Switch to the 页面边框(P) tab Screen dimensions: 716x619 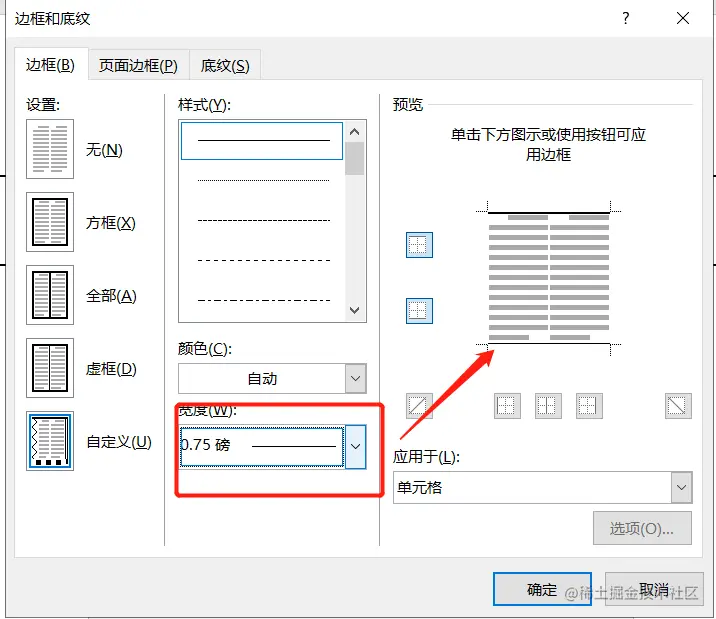coord(138,65)
